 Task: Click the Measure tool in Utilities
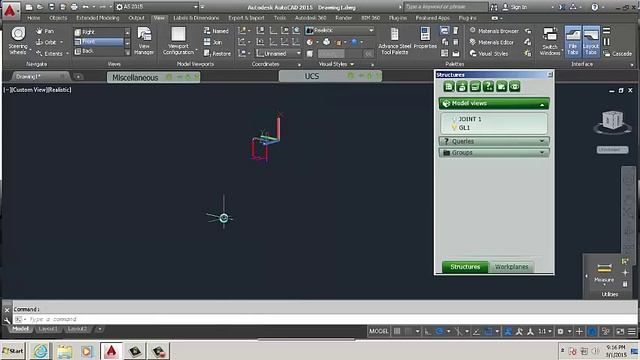point(604,273)
